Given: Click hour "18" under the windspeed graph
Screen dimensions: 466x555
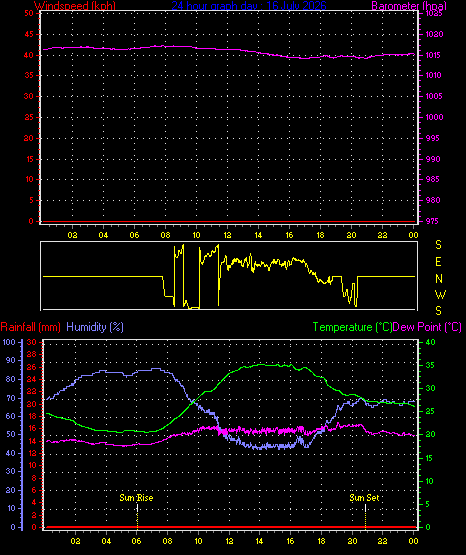Looking at the screenshot, I should [x=321, y=235].
